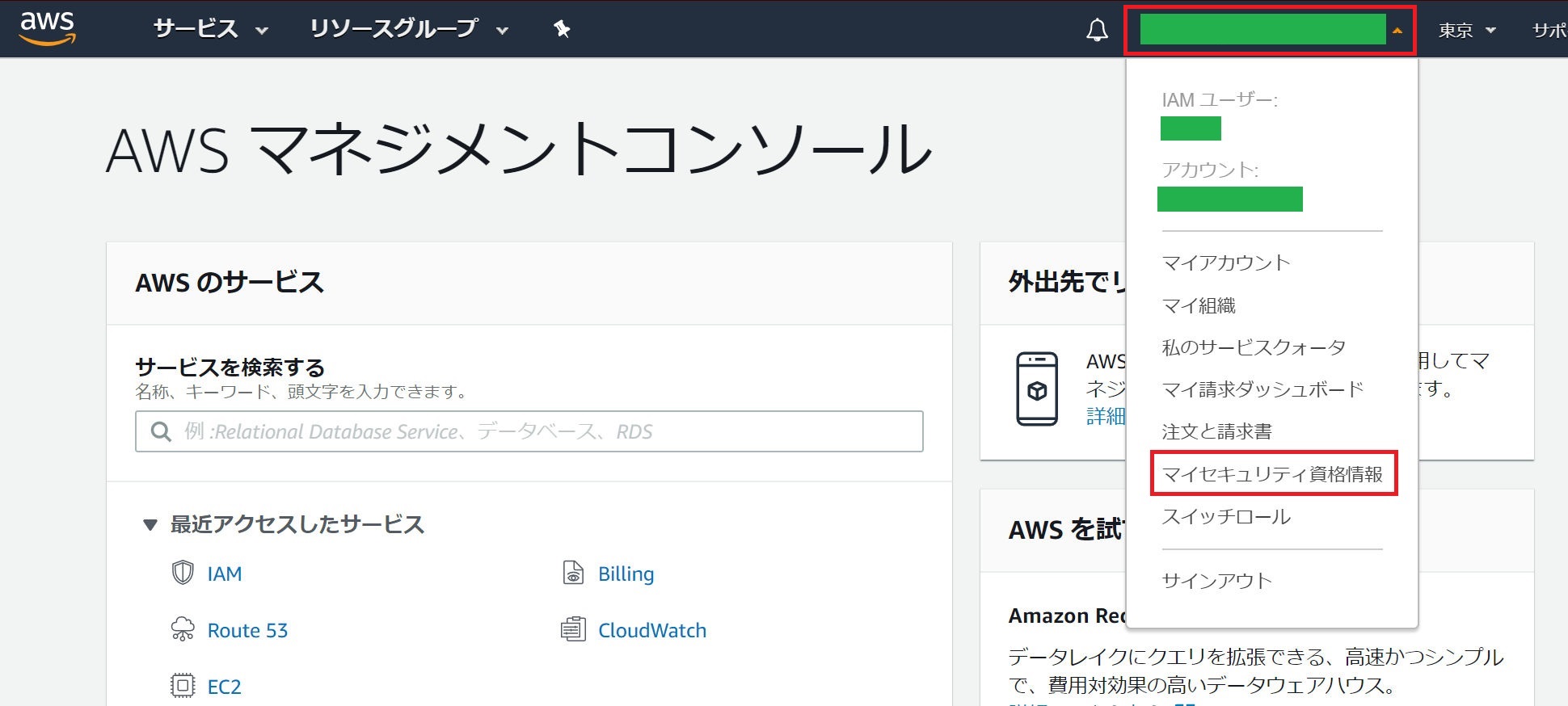Click the CloudWatch icon
The image size is (1568, 706).
coord(573,630)
